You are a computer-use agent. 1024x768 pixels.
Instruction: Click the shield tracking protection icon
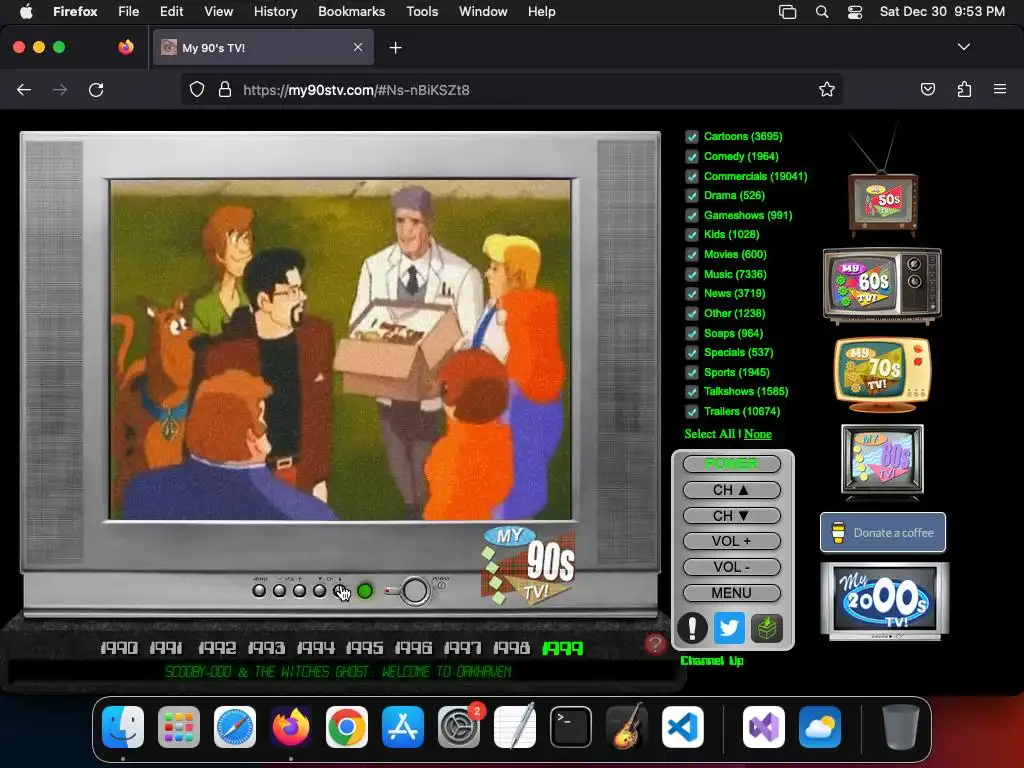coord(197,89)
